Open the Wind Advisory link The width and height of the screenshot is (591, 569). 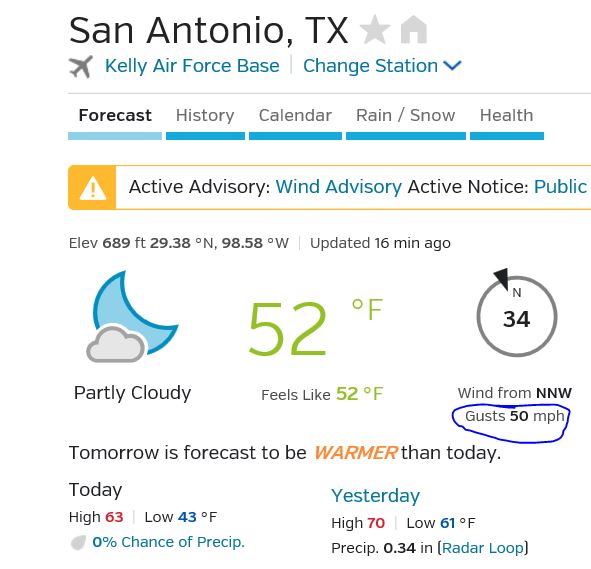pyautogui.click(x=339, y=187)
